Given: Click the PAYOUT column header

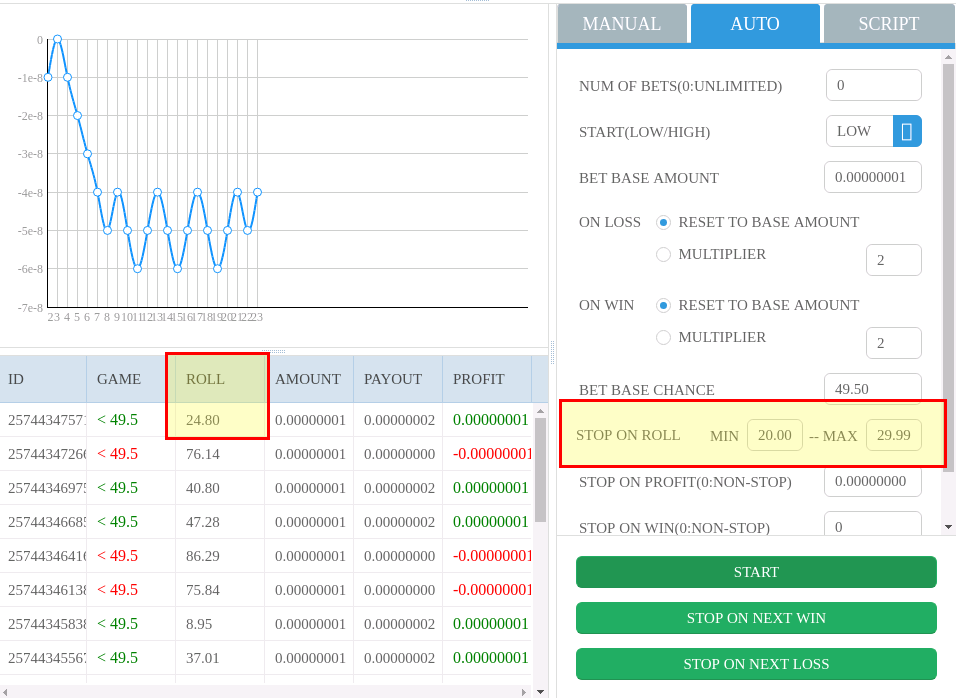Looking at the screenshot, I should [398, 379].
